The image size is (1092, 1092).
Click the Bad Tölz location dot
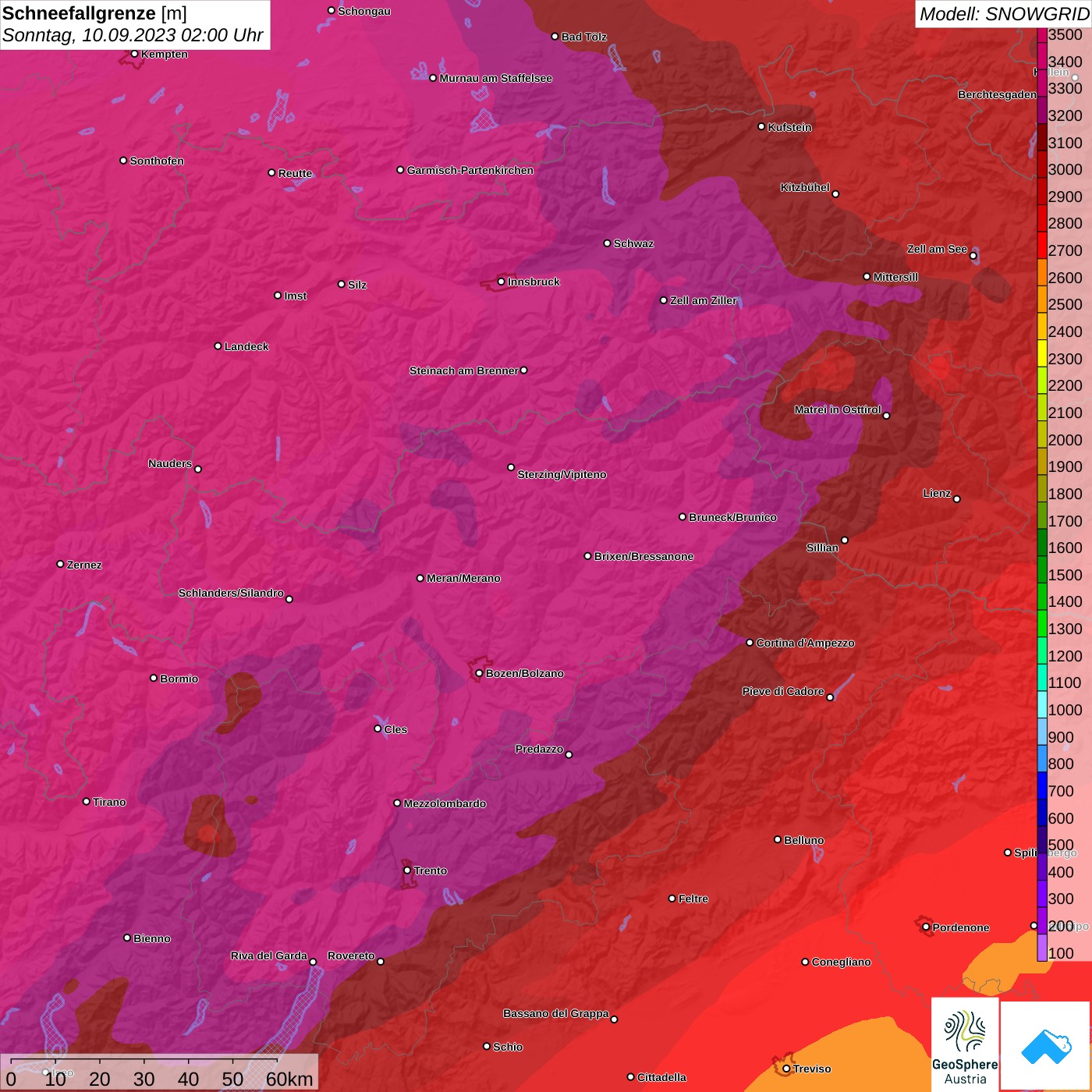click(x=555, y=36)
